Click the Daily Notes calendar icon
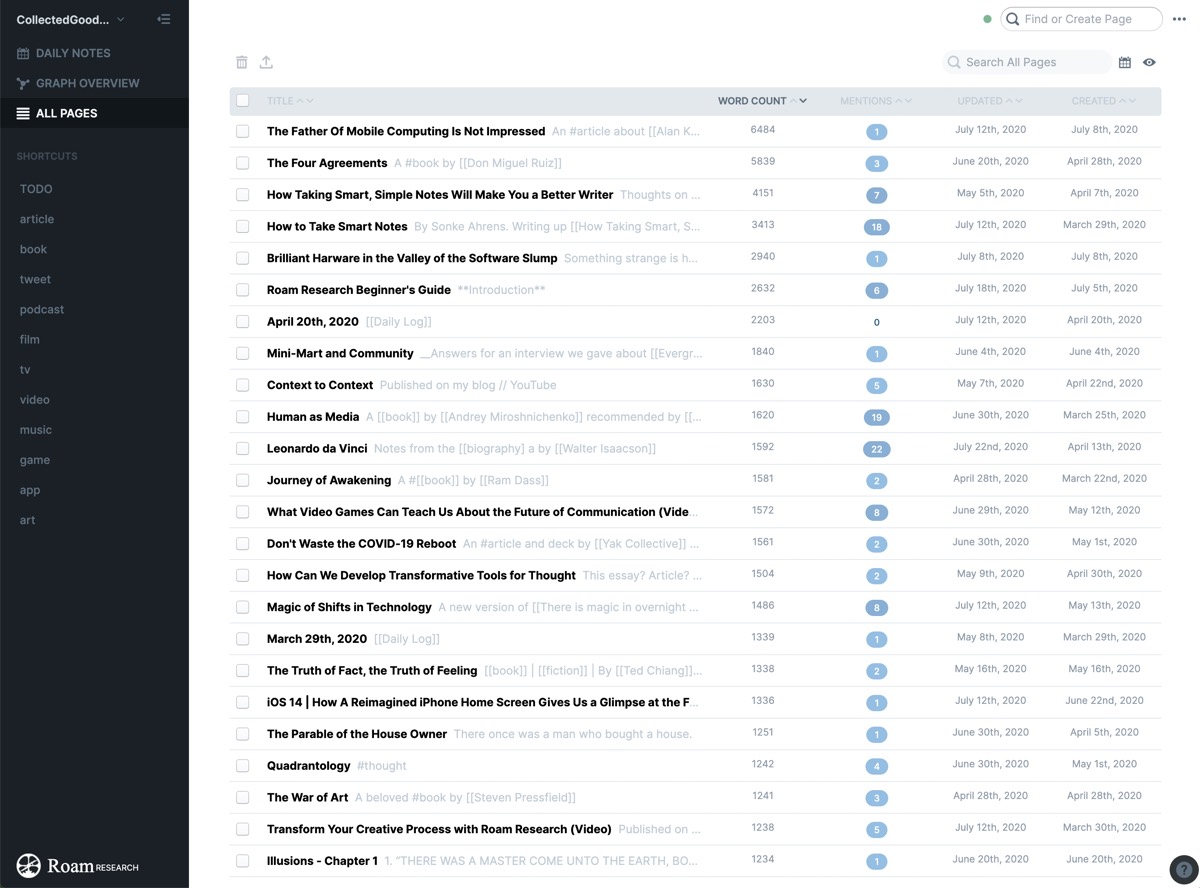The width and height of the screenshot is (1200, 888). pos(23,53)
